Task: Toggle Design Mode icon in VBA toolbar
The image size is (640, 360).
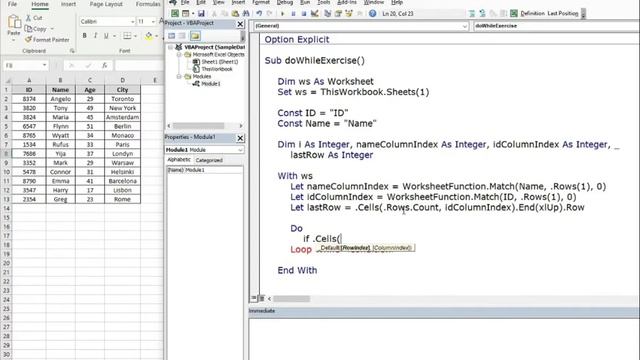Action: pos(315,13)
